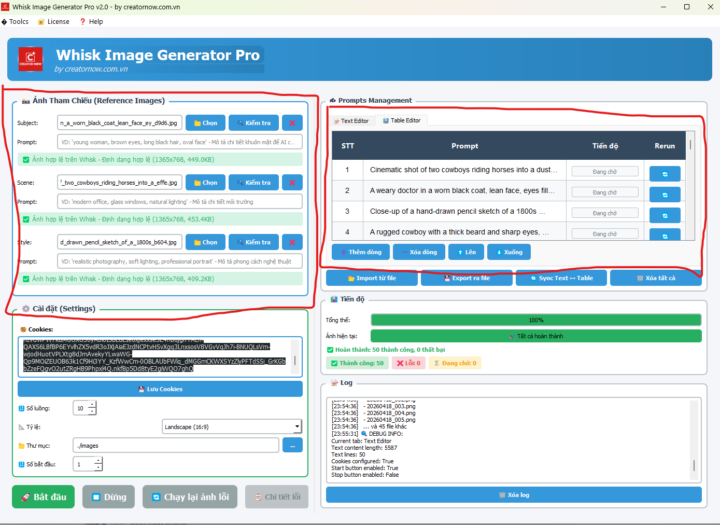
Task: Click the Scene file path field
Action: 119,183
